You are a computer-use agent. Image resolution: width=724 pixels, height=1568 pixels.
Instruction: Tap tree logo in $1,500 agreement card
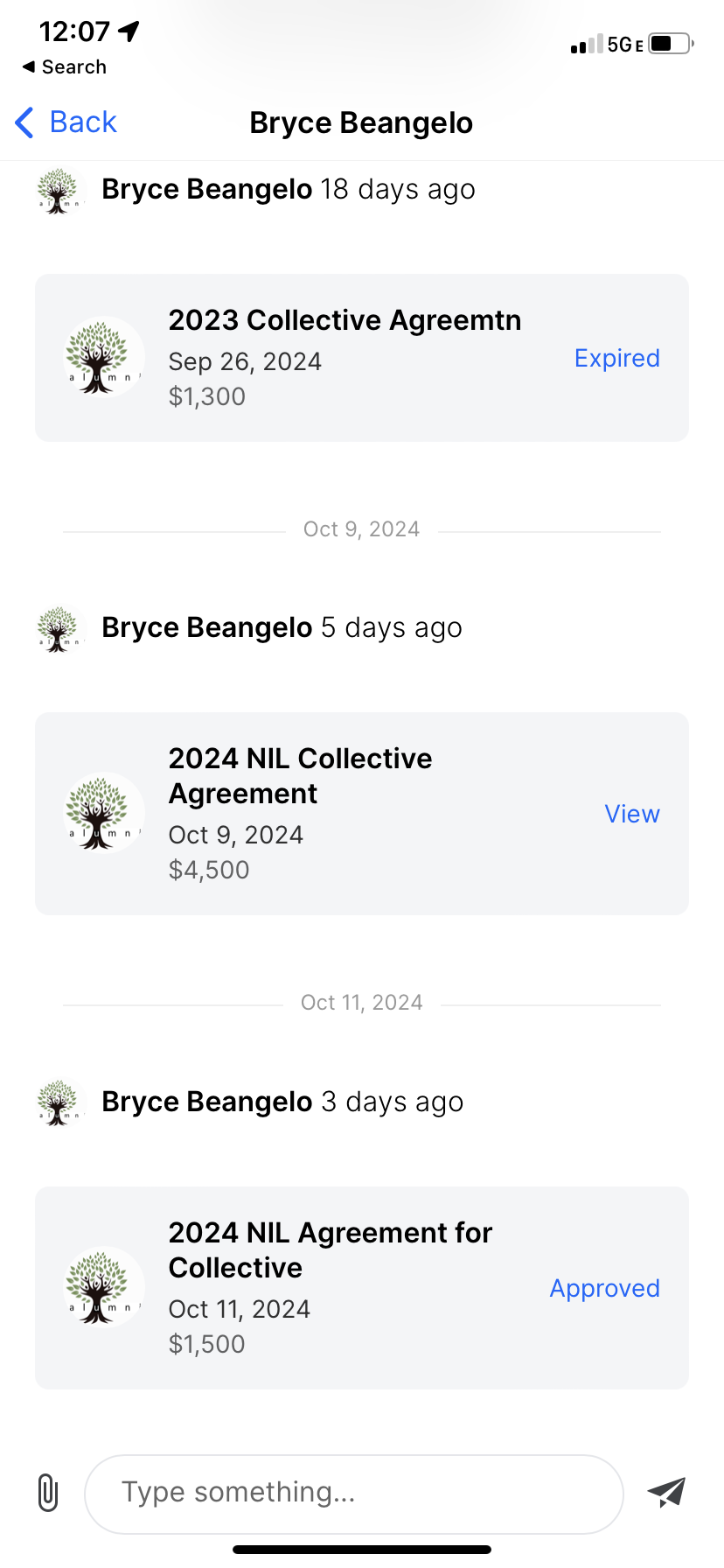(x=103, y=1287)
